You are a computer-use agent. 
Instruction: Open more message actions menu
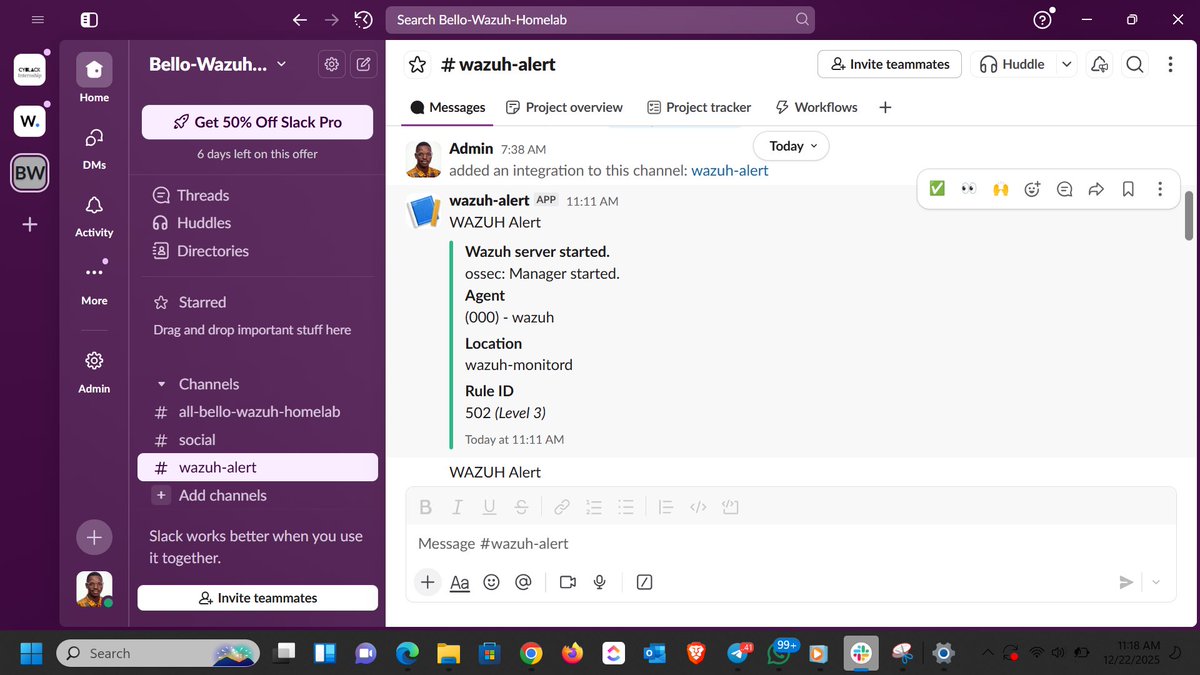pos(1160,188)
